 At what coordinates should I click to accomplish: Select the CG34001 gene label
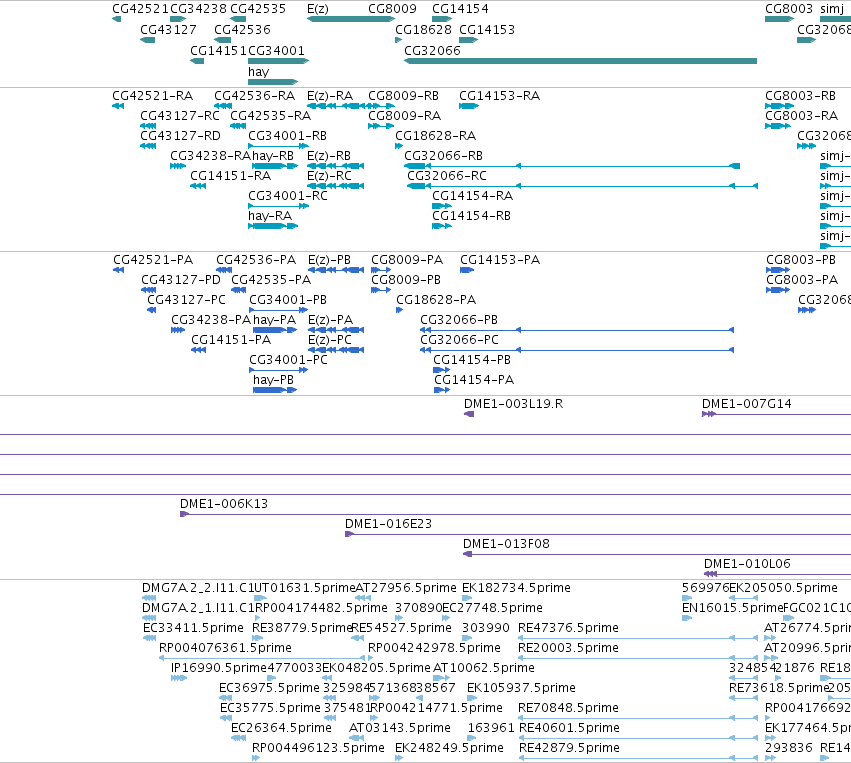tap(276, 50)
